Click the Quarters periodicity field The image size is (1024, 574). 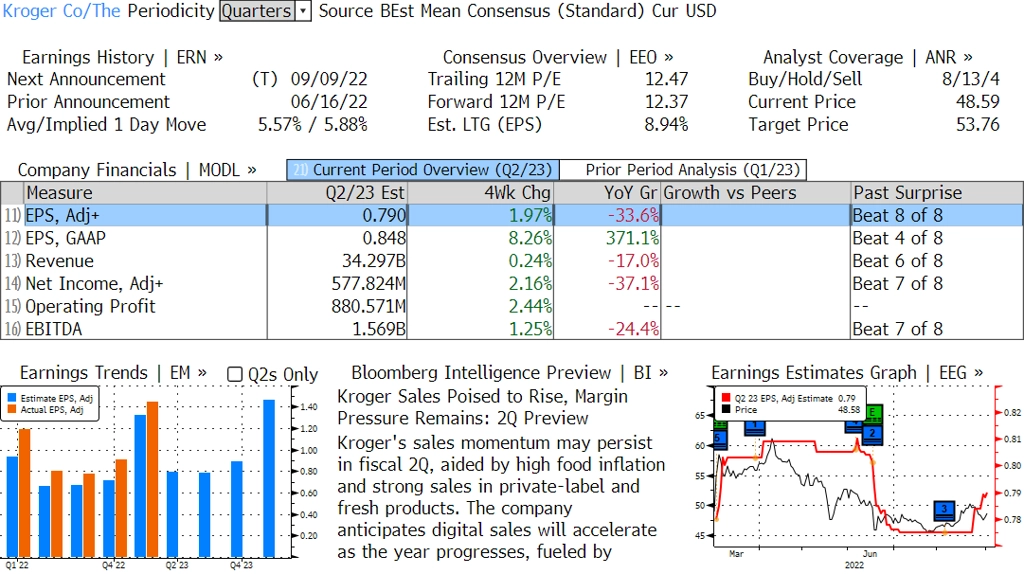tap(257, 11)
